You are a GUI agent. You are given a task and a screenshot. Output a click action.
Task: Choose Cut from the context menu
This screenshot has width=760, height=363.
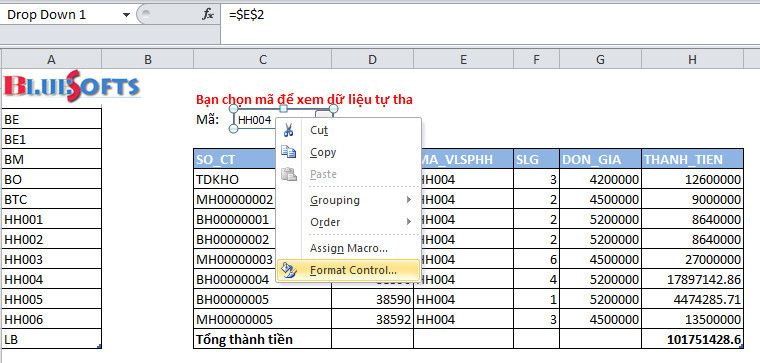pos(348,130)
